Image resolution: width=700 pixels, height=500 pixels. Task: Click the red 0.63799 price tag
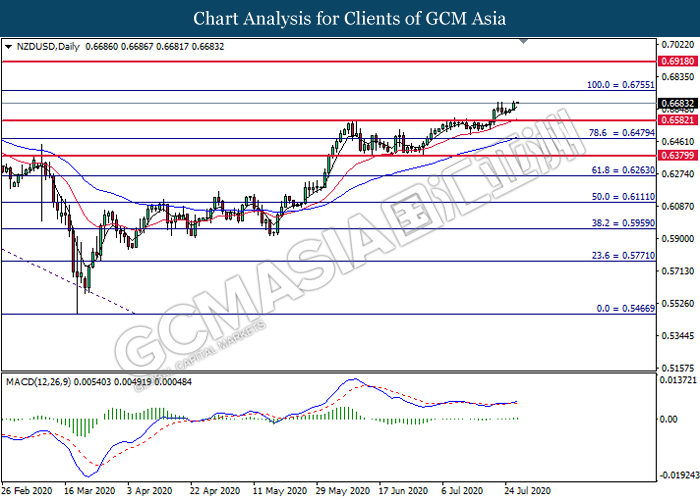(x=678, y=156)
